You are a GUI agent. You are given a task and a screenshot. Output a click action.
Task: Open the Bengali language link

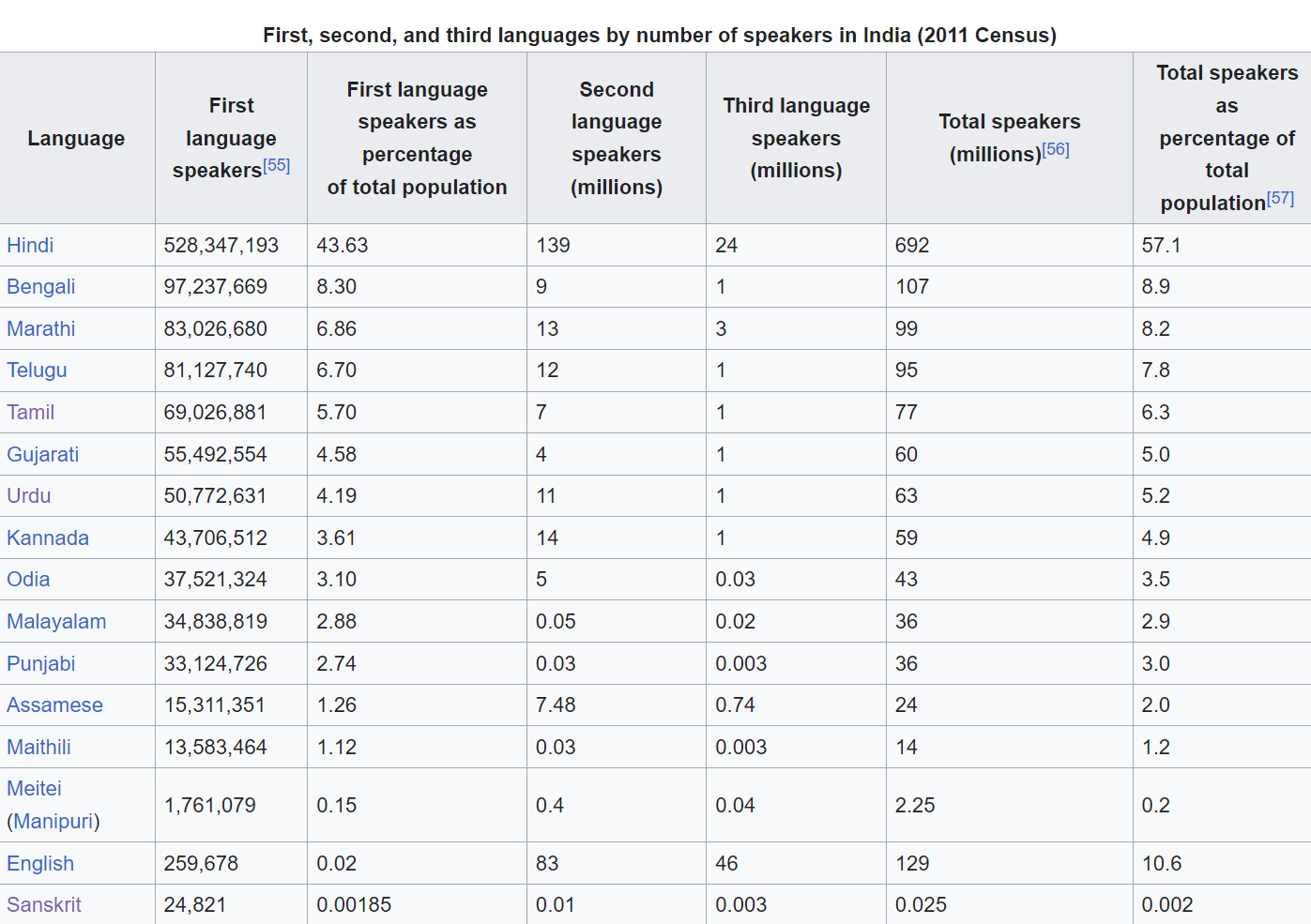(40, 287)
